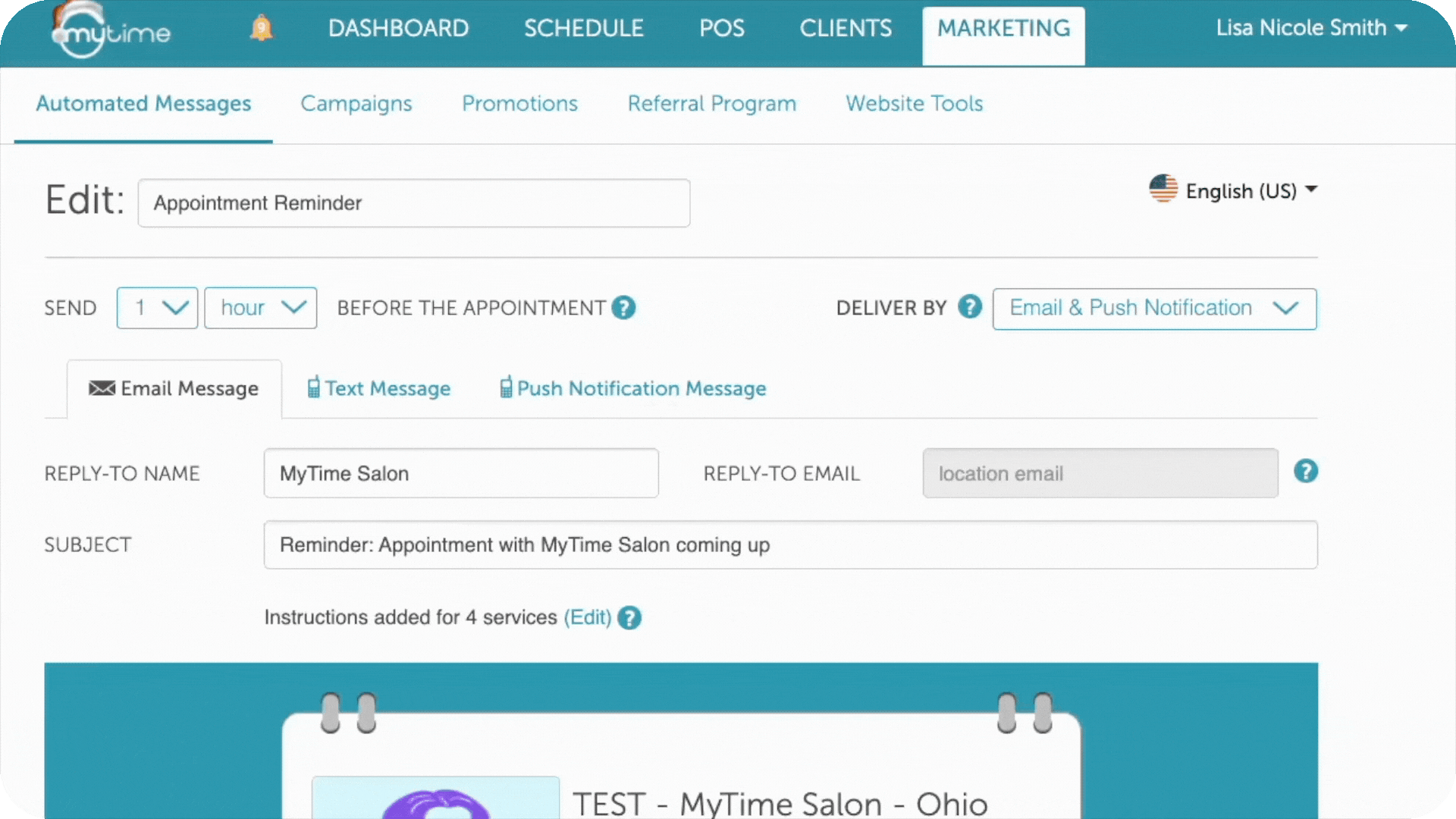Open the Campaigns tab
The height and width of the screenshot is (819, 1456).
coord(356,104)
